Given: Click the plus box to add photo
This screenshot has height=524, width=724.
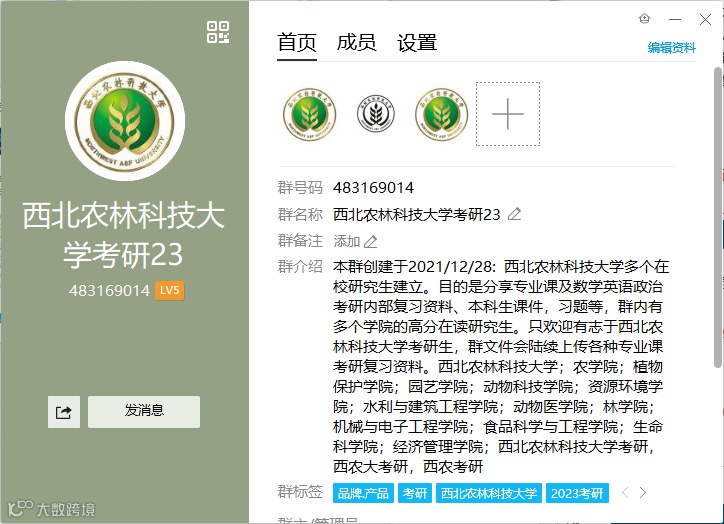Looking at the screenshot, I should 508,114.
